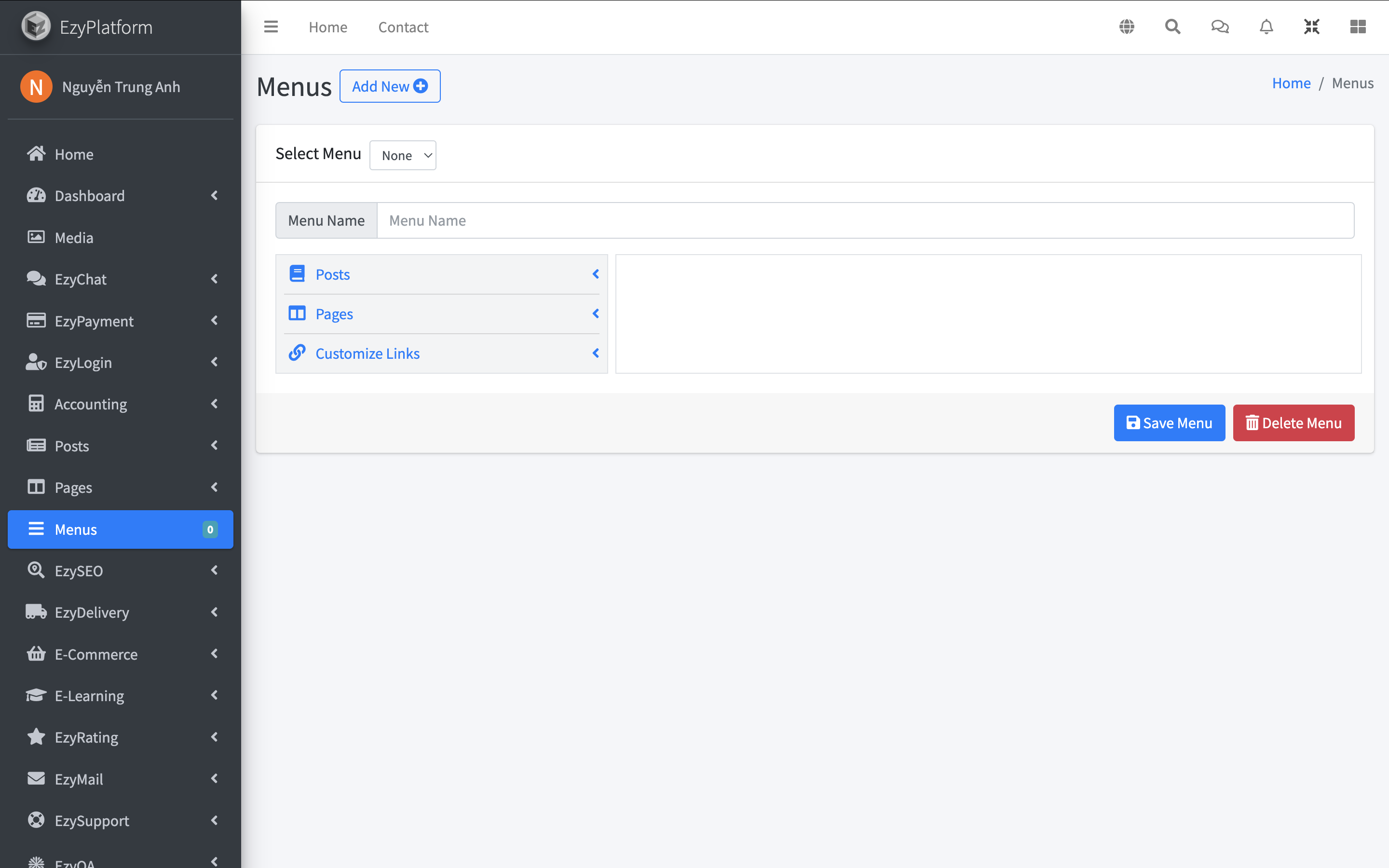
Task: Expand EzySupport submenu arrow
Action: tap(215, 820)
